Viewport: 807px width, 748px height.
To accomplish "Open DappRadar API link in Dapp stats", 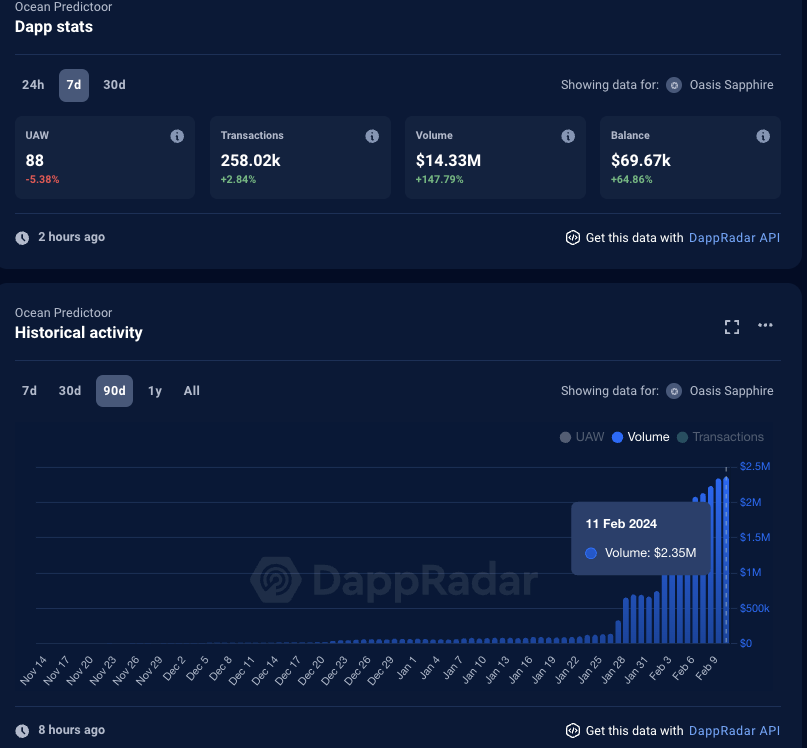I will pyautogui.click(x=734, y=237).
